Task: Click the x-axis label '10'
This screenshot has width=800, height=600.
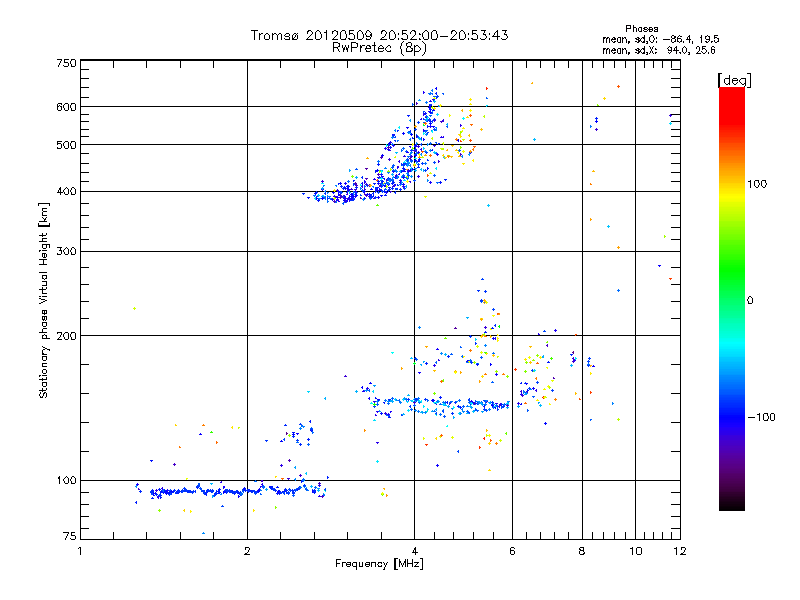Action: coord(636,551)
